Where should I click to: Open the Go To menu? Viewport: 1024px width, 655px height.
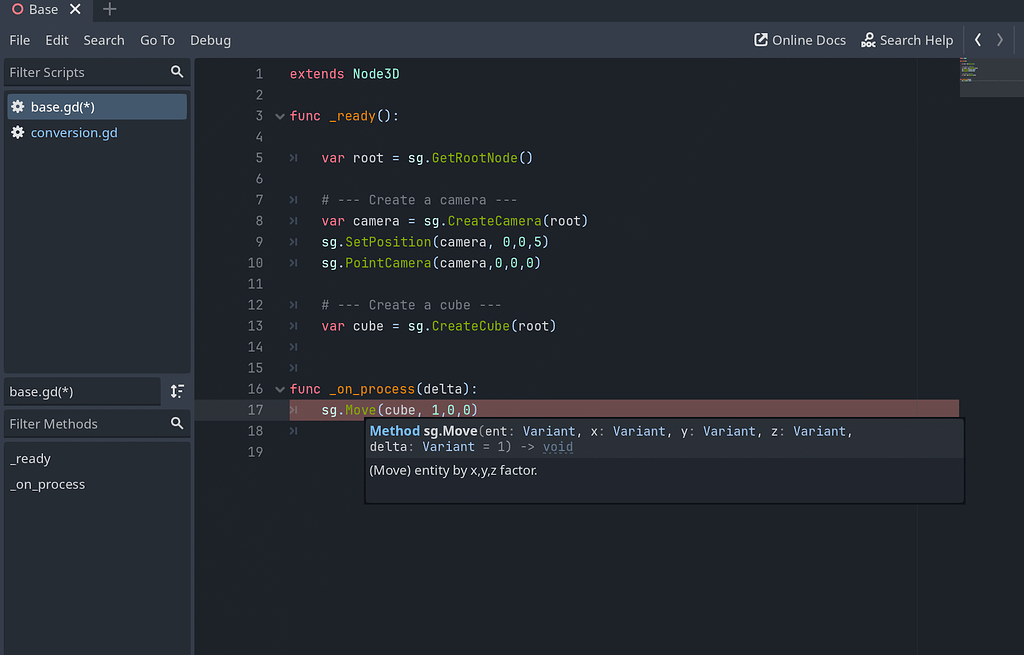coord(157,40)
